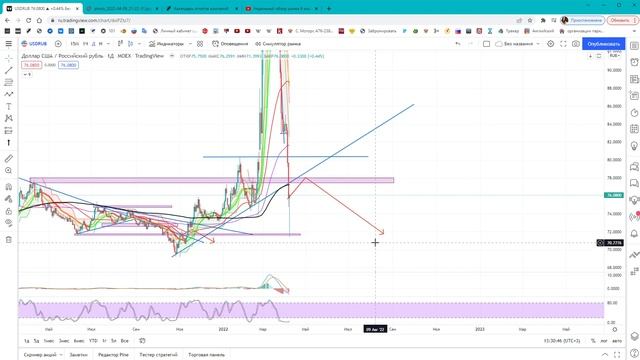Collapse the indicator legend chevron

(x=27, y=75)
